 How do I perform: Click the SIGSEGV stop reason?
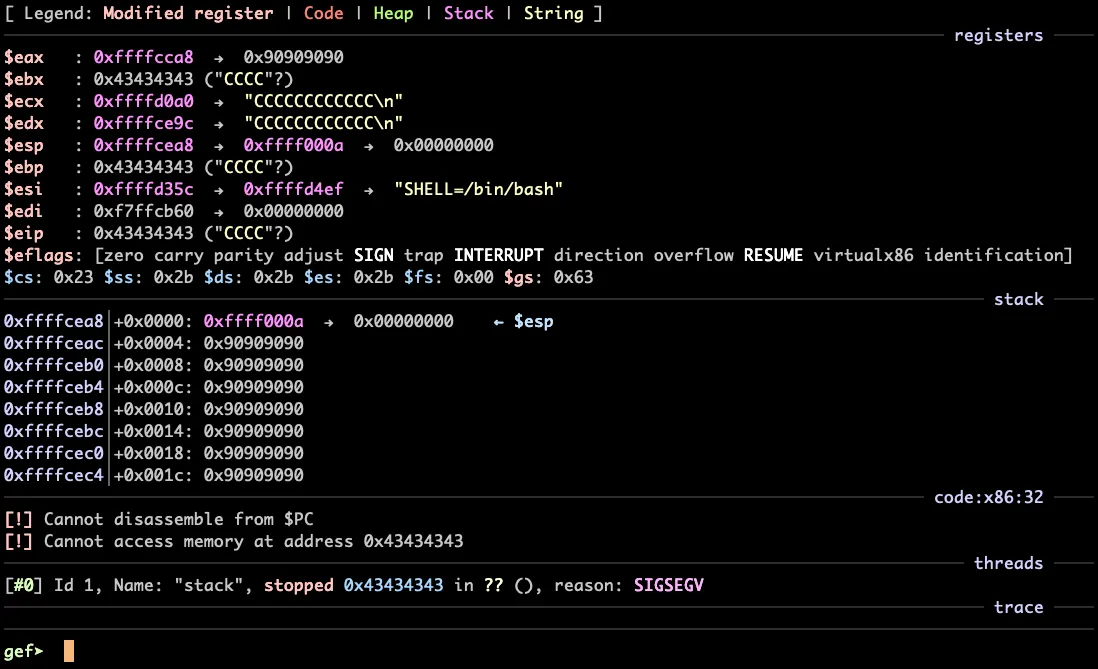(x=668, y=585)
